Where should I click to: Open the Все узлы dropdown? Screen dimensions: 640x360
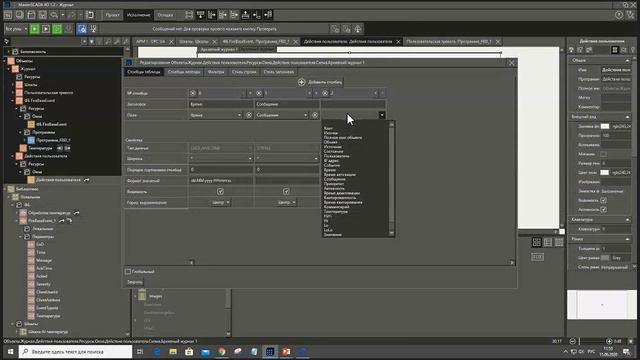click(x=16, y=29)
